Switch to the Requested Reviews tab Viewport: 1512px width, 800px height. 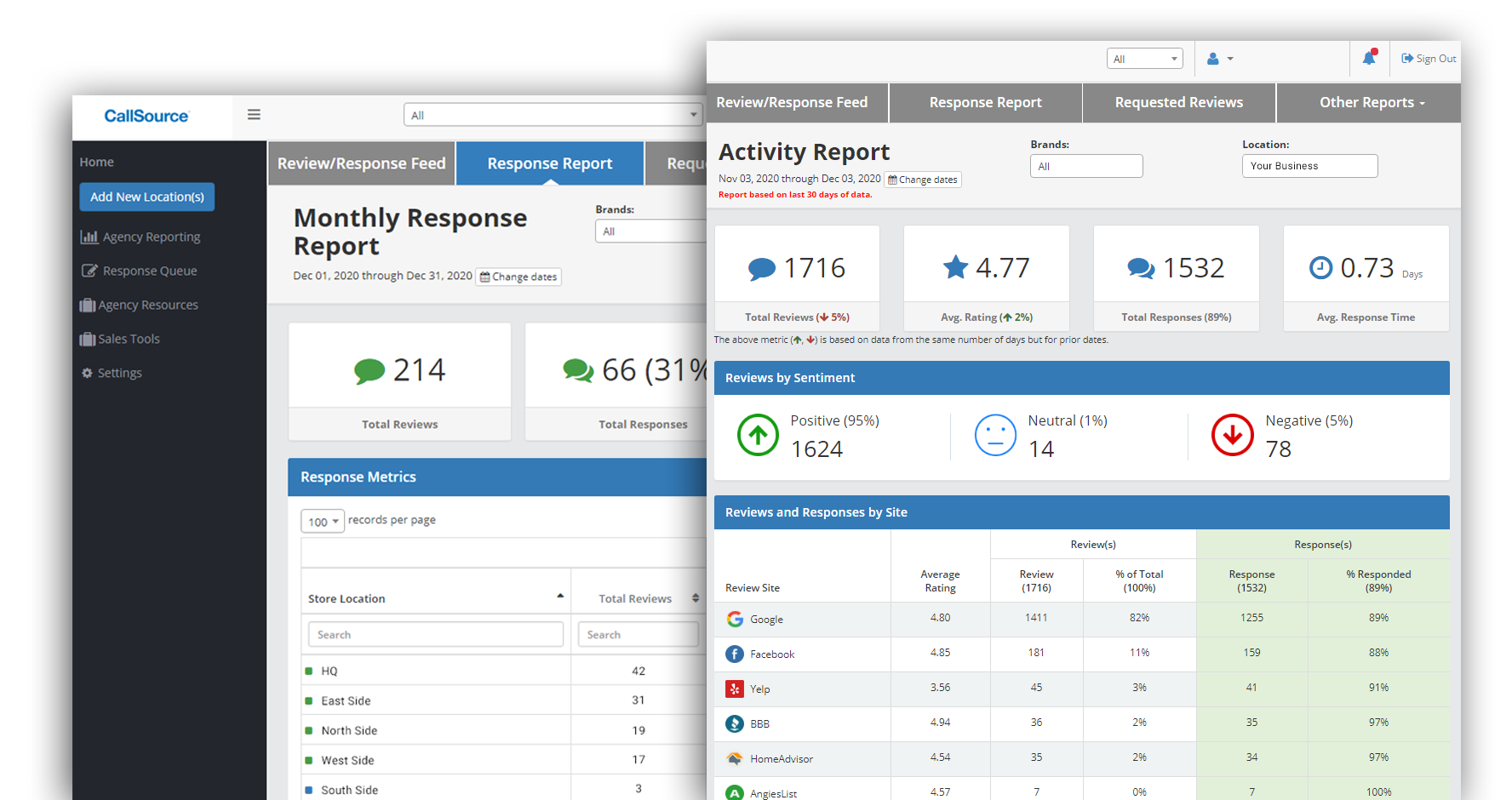tap(1178, 102)
